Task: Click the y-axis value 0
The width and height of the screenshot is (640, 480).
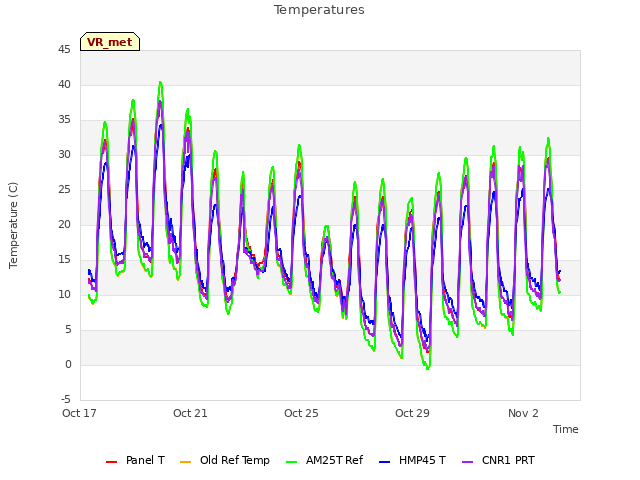Action: pos(68,364)
